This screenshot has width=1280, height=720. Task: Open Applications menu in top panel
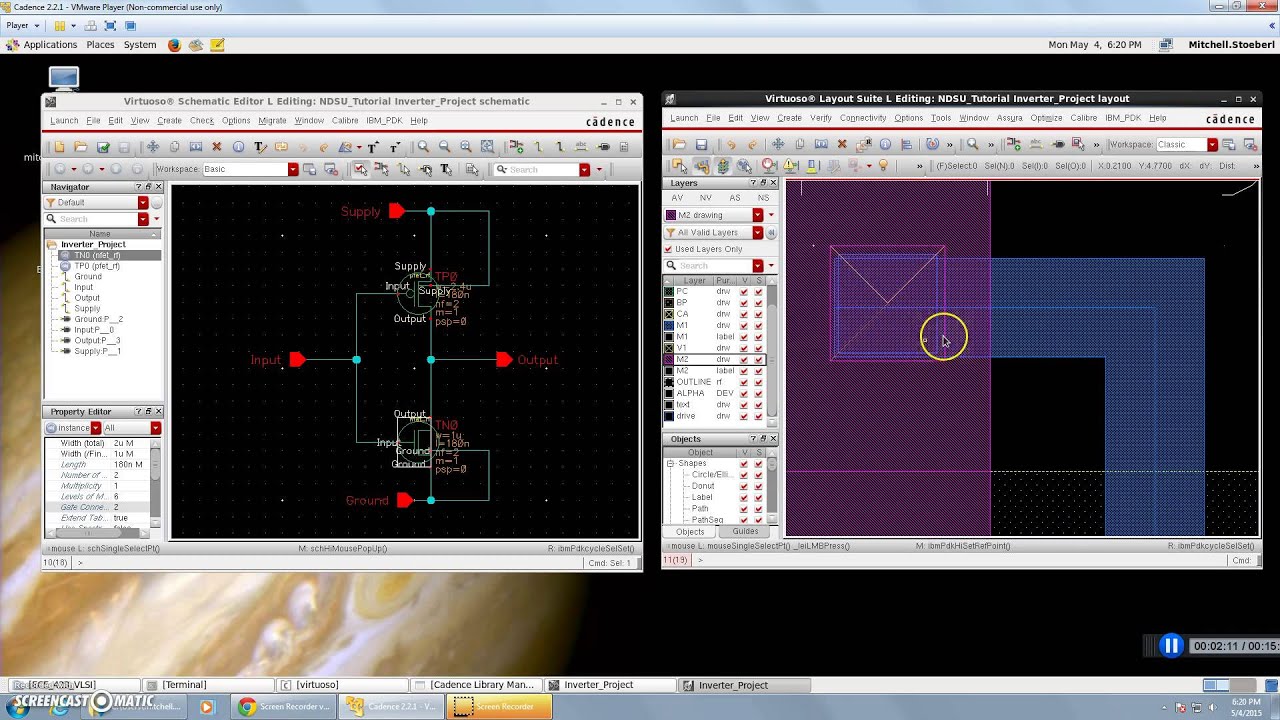point(50,45)
